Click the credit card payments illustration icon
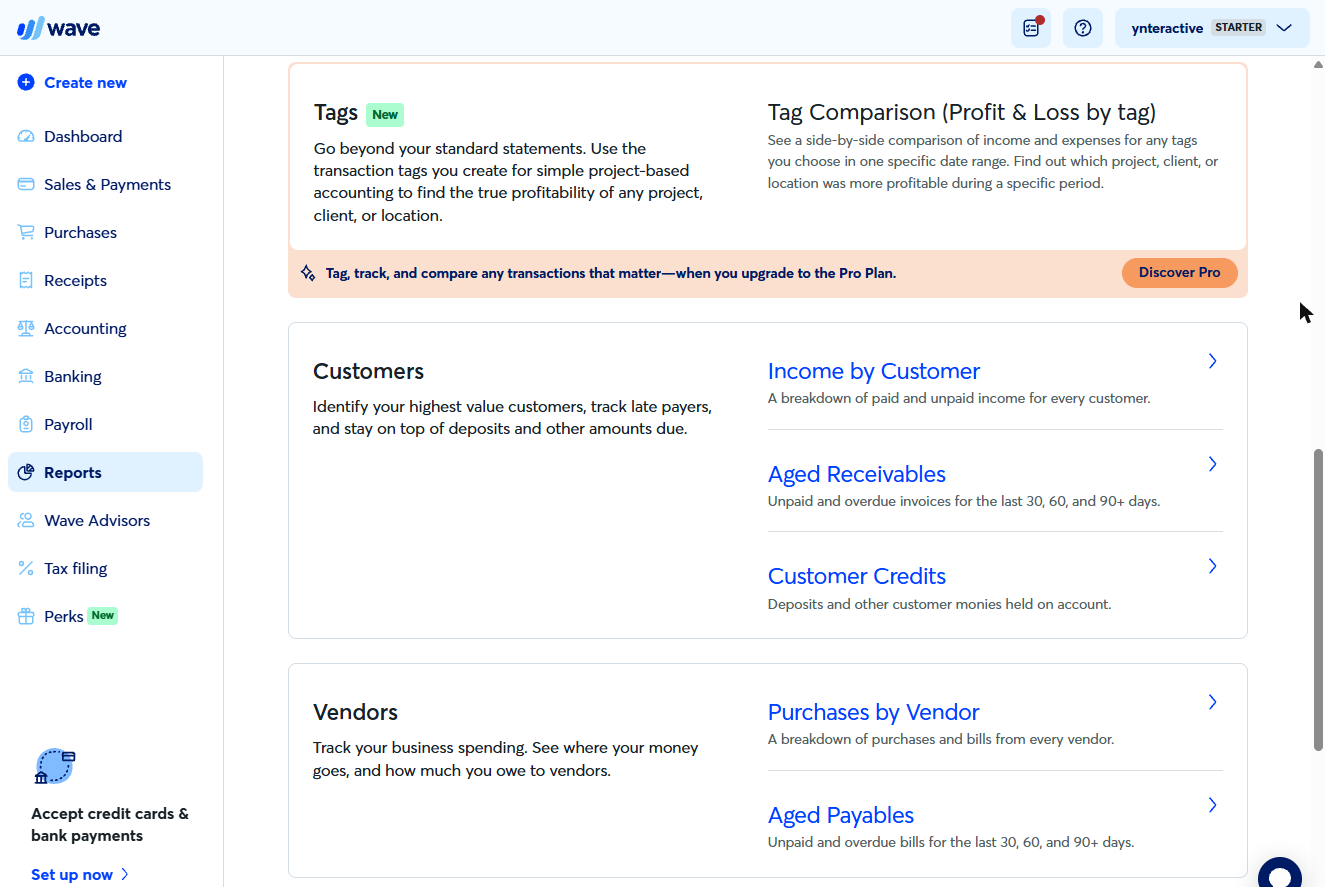This screenshot has height=887, width=1325. [x=55, y=767]
